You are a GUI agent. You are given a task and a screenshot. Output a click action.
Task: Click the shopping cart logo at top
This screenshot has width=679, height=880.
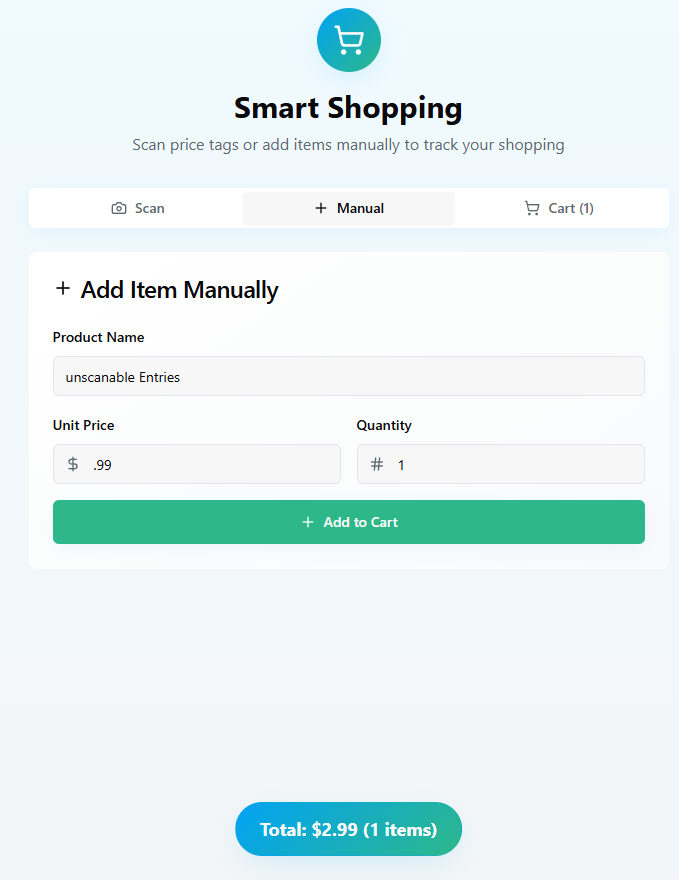point(348,40)
